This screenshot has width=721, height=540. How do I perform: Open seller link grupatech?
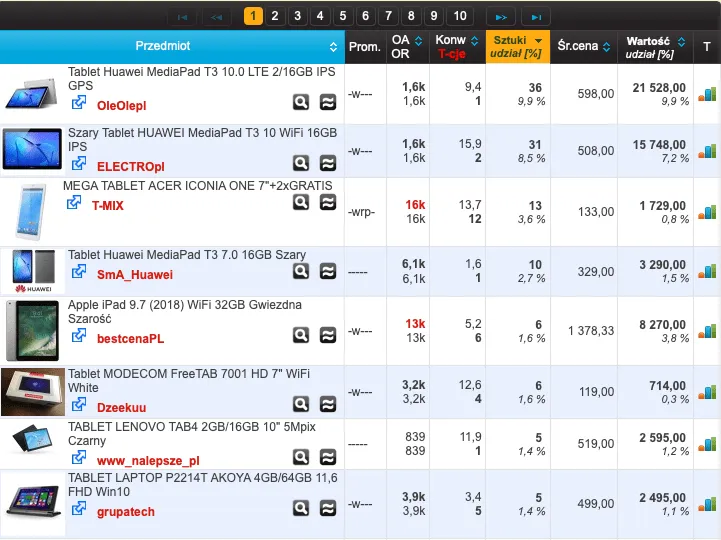click(126, 511)
